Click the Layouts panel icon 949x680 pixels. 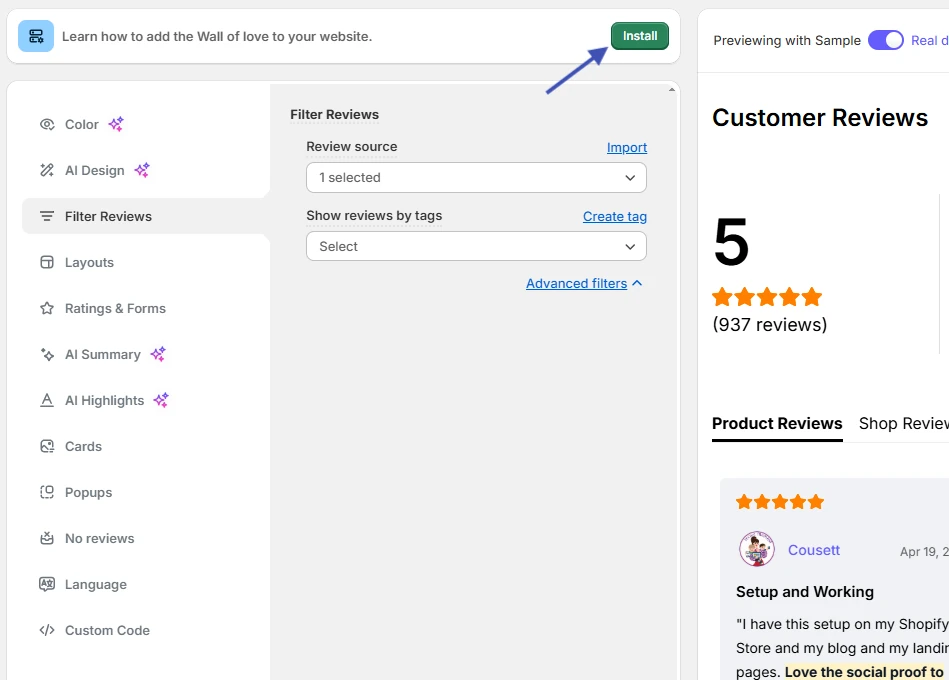click(x=47, y=262)
